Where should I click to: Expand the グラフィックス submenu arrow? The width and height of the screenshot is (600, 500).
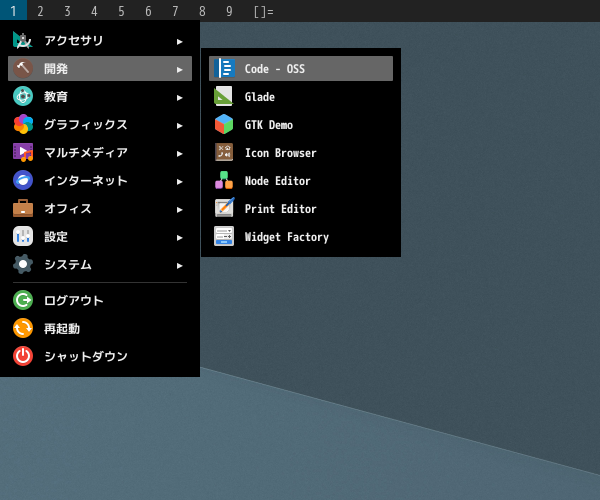tap(179, 125)
